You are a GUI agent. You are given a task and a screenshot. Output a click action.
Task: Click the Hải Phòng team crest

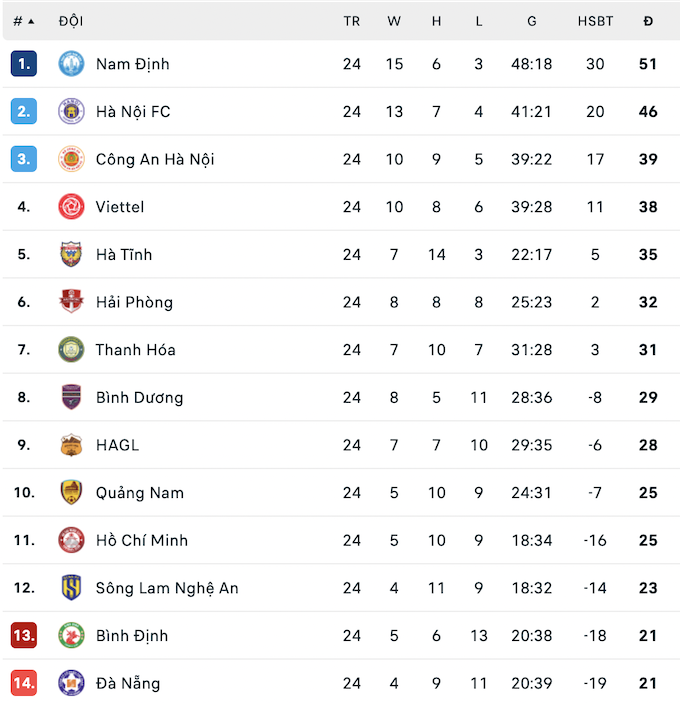pos(72,302)
